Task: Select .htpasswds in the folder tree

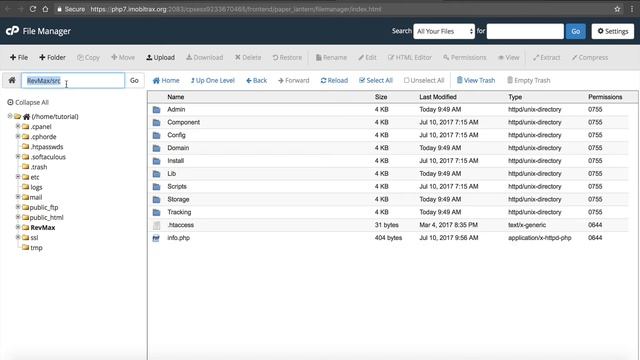Action: 47,147
